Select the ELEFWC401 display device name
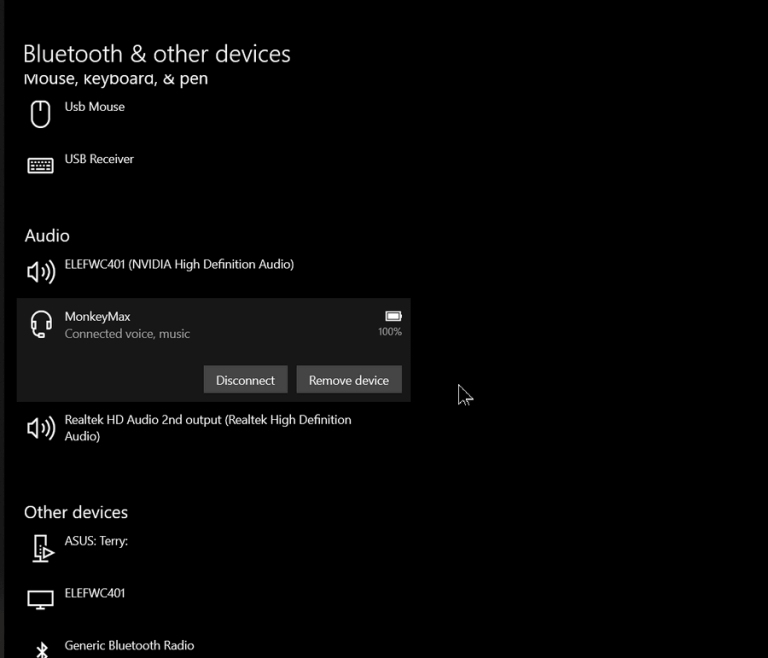 pos(95,593)
